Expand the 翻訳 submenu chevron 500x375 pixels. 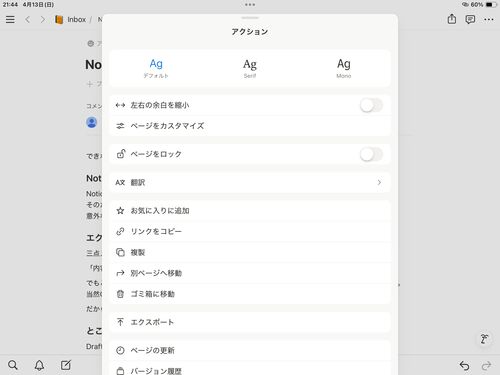(379, 182)
